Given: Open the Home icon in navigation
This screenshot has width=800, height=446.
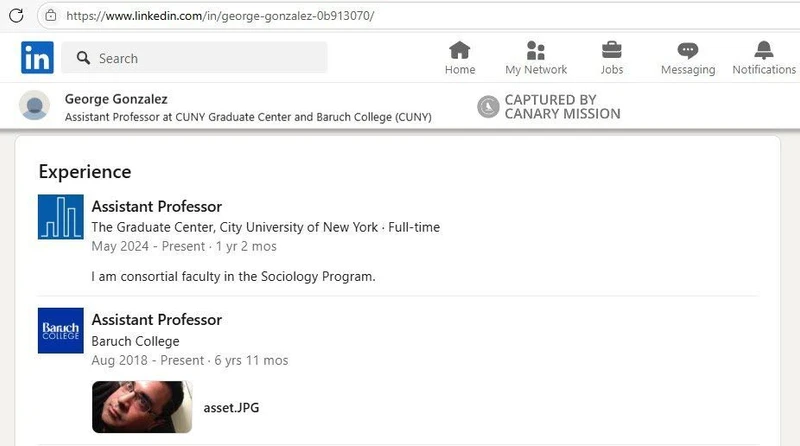Looking at the screenshot, I should coord(460,50).
